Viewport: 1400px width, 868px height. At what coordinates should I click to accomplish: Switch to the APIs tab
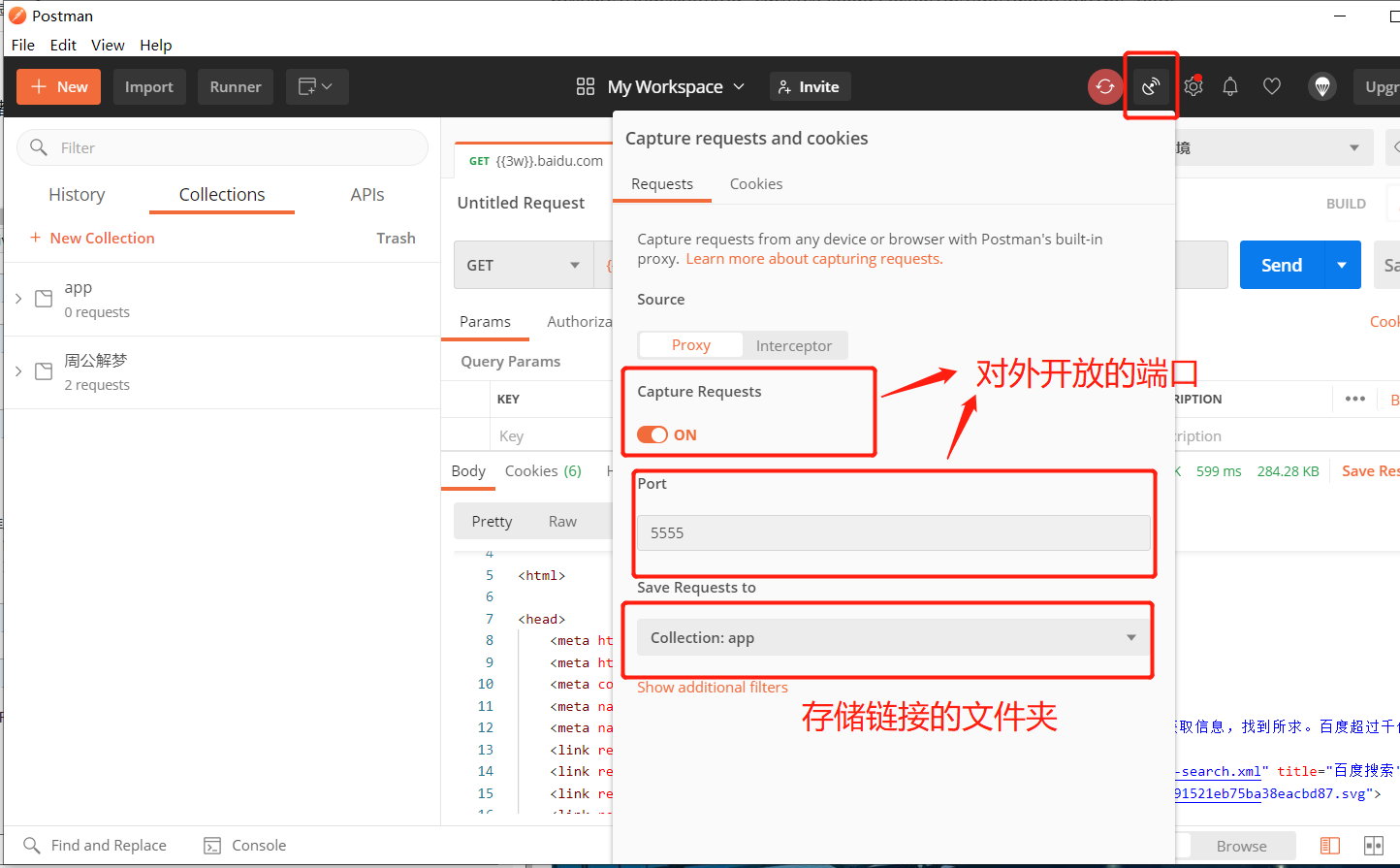pyautogui.click(x=367, y=194)
